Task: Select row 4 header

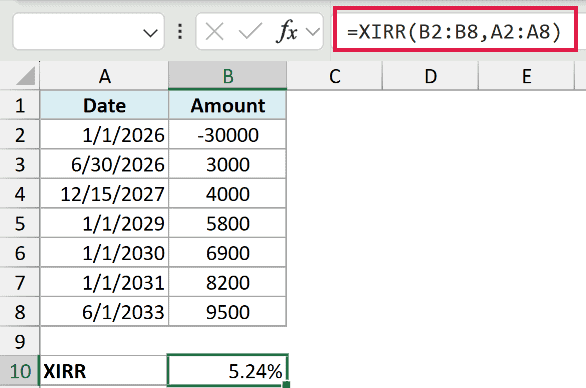Action: point(19,194)
